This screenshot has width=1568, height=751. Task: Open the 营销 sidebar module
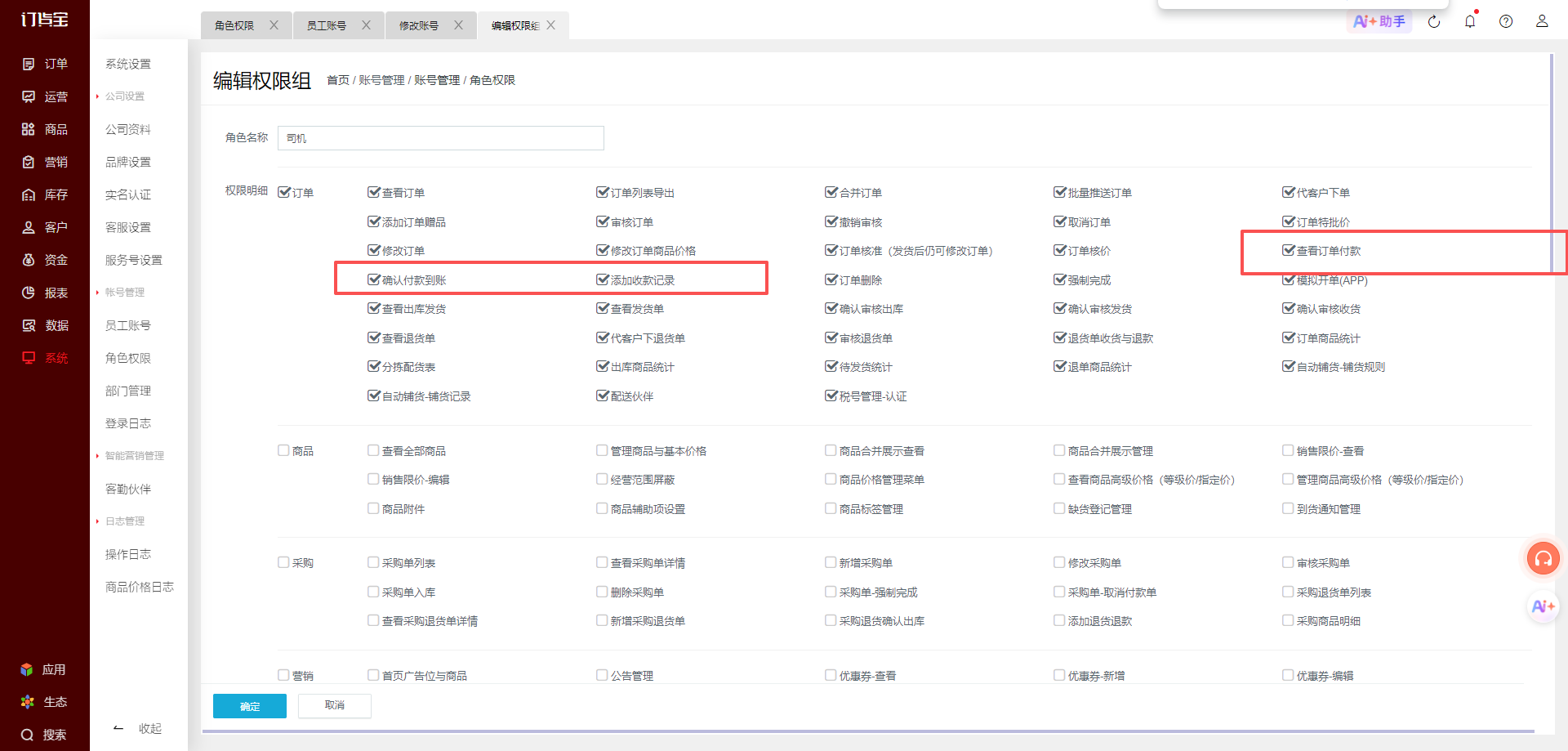point(45,162)
